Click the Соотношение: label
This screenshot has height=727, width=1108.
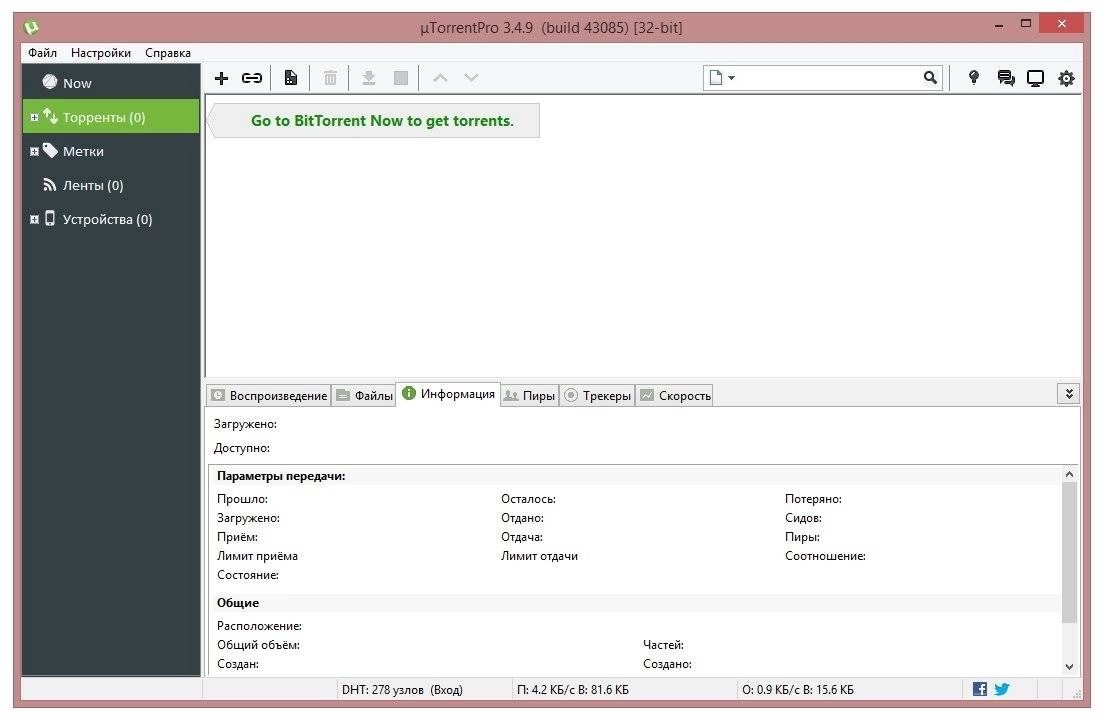coord(825,556)
